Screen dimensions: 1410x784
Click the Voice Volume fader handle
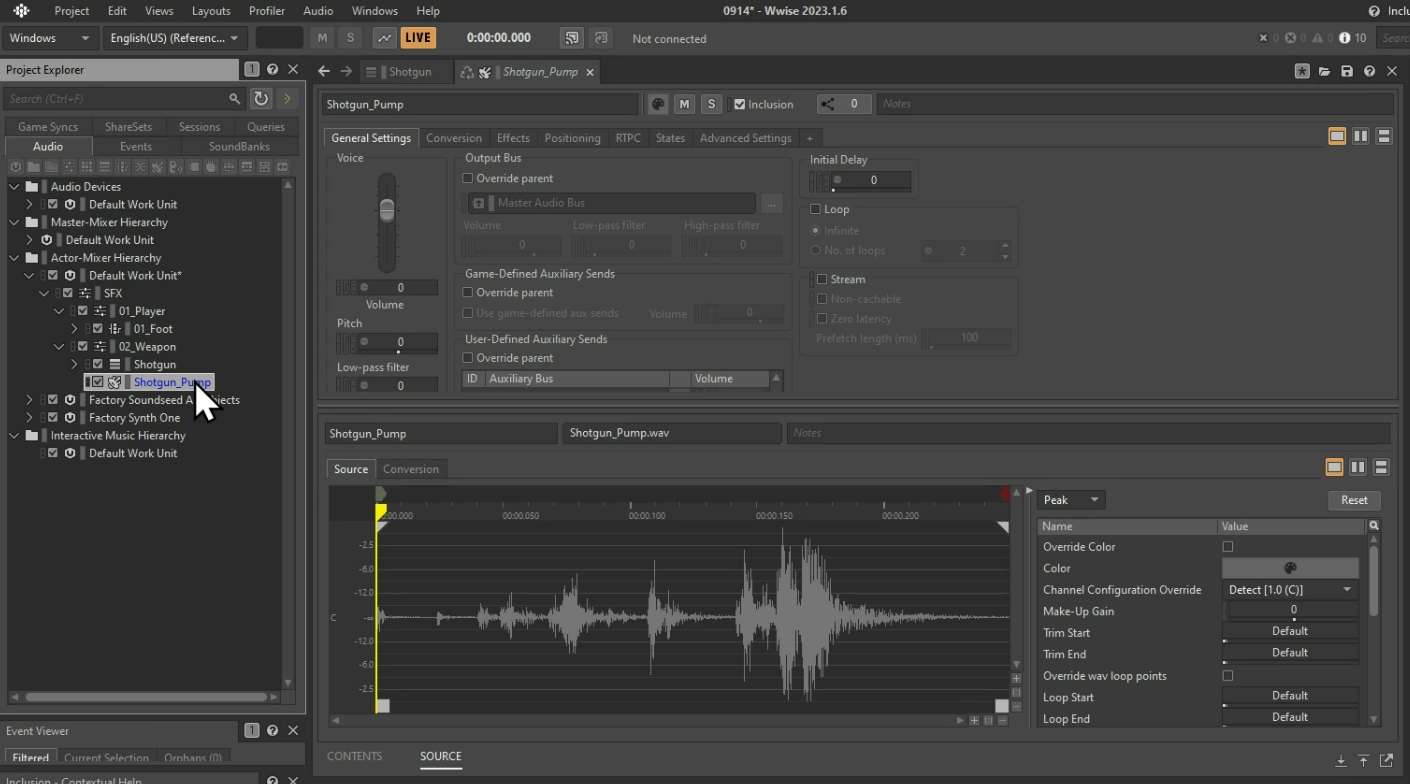386,210
